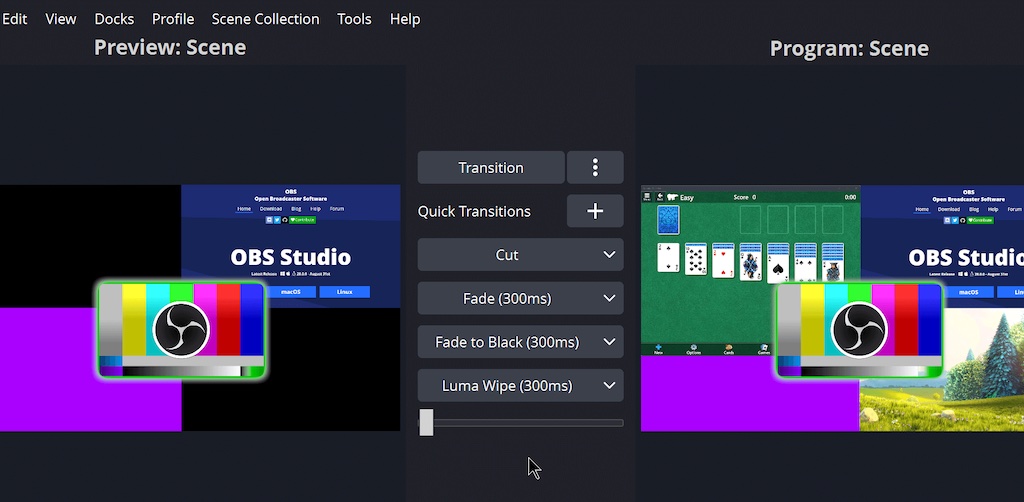Expand the Fade to Black (300ms) dropdown arrow
This screenshot has width=1024, height=502.
[x=609, y=342]
